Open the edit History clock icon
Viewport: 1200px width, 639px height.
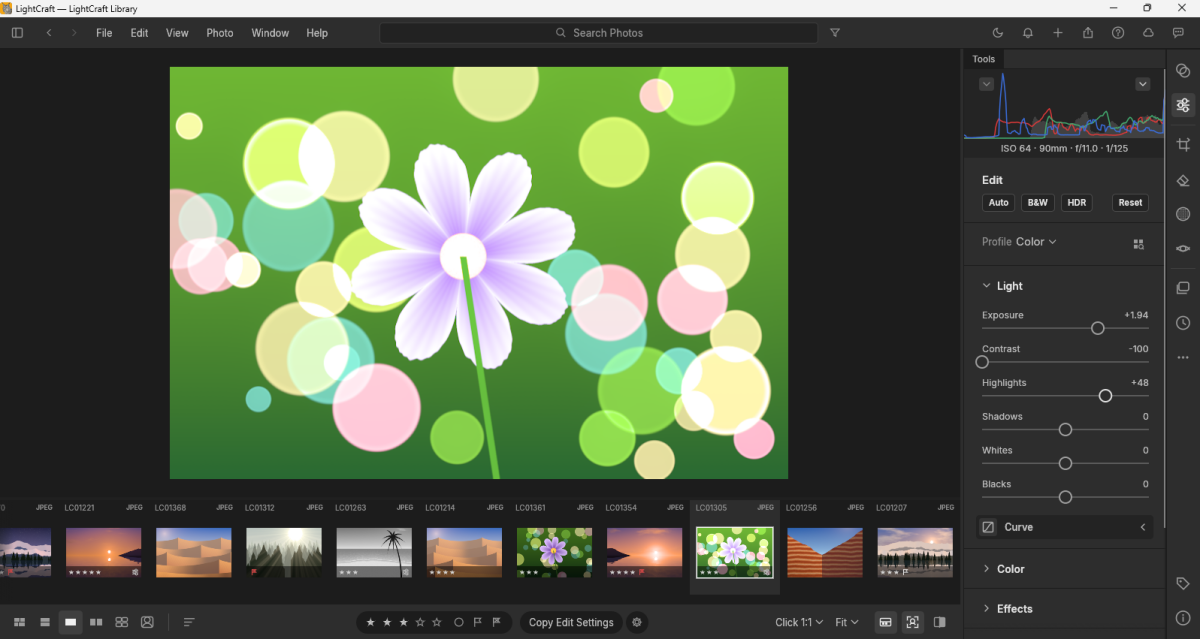tap(1183, 323)
